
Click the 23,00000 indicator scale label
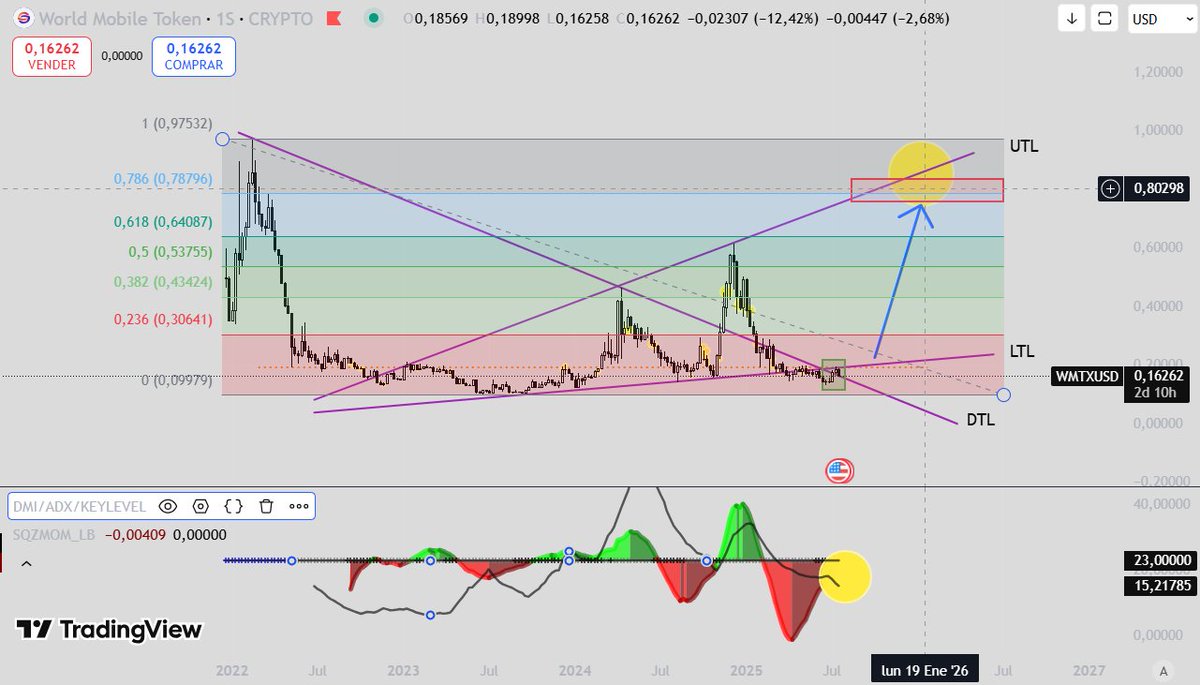(x=1160, y=561)
